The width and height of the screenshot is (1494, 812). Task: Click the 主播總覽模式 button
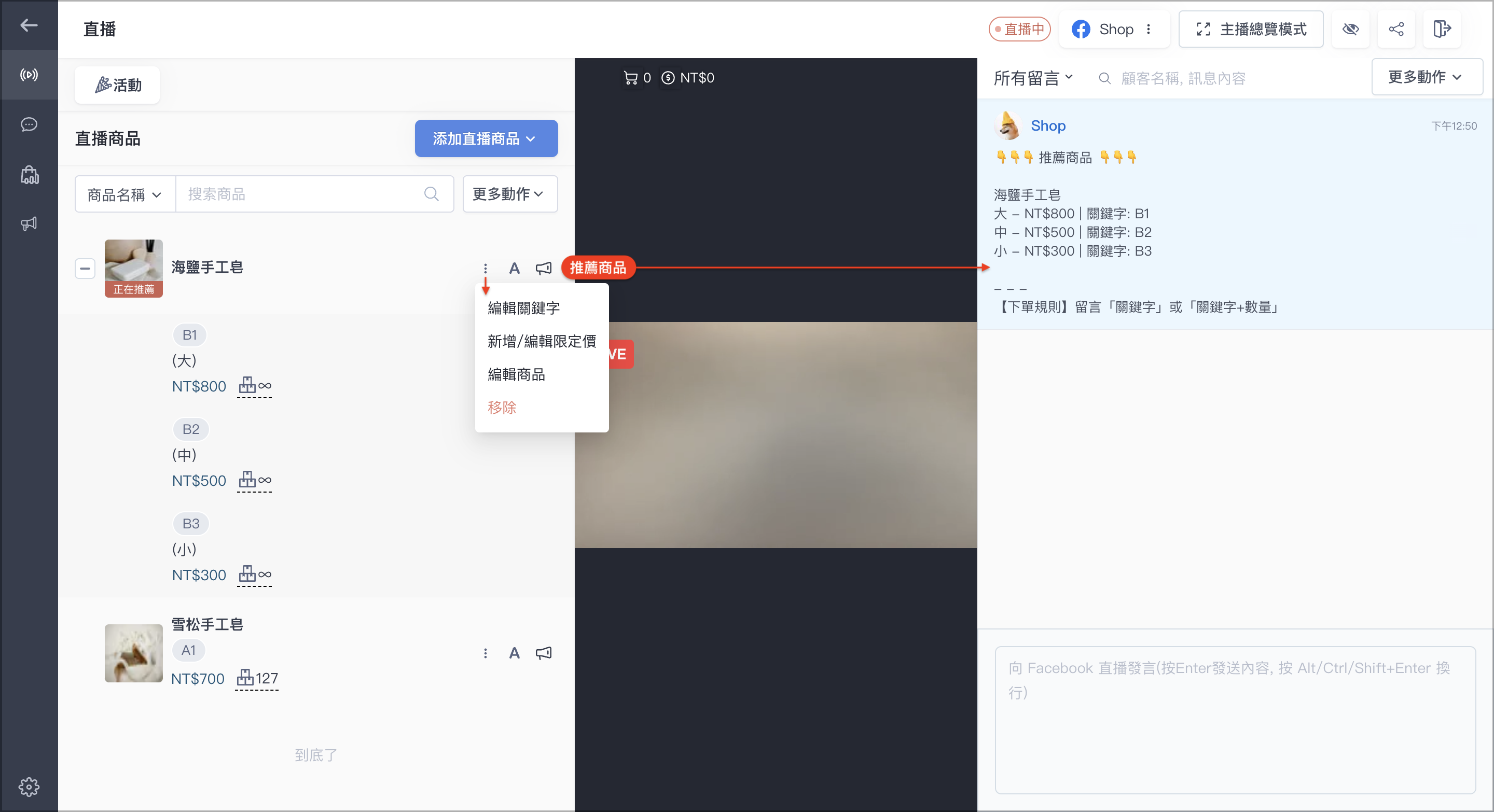click(1251, 29)
